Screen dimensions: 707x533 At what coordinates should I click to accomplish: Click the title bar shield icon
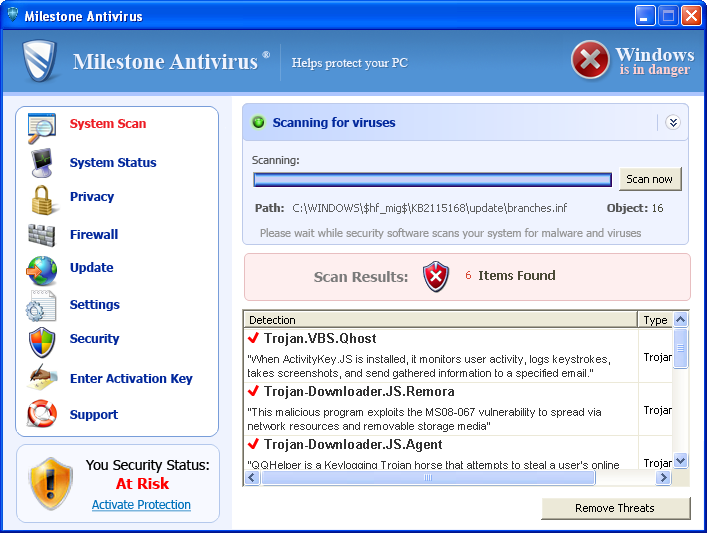pyautogui.click(x=13, y=15)
